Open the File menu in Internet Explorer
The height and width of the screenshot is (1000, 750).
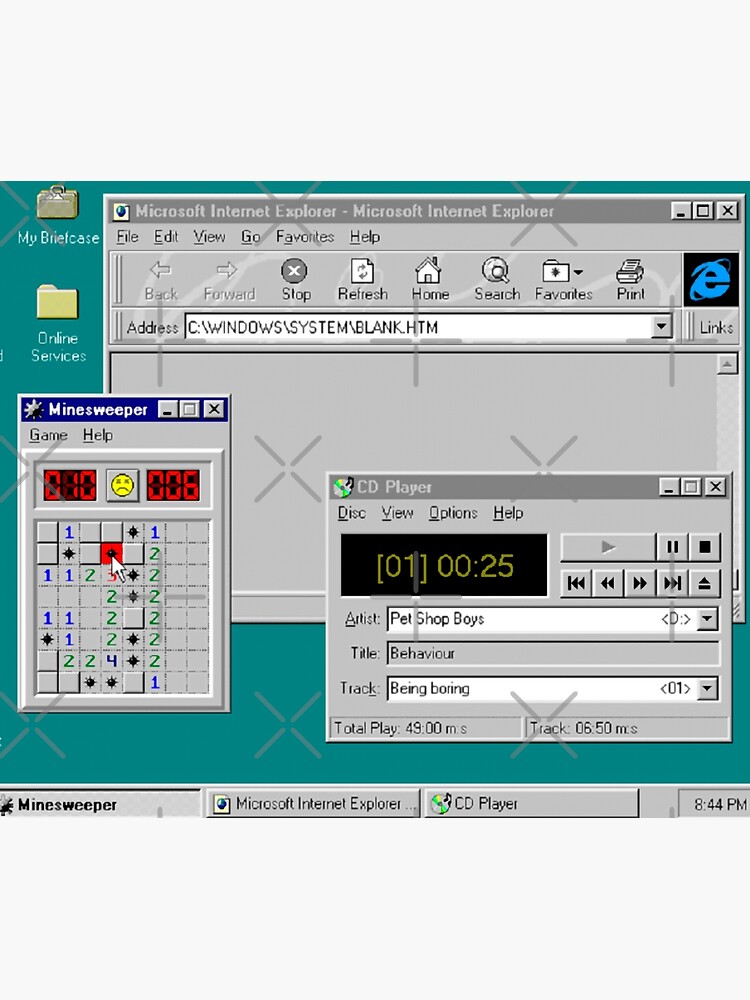tap(127, 237)
